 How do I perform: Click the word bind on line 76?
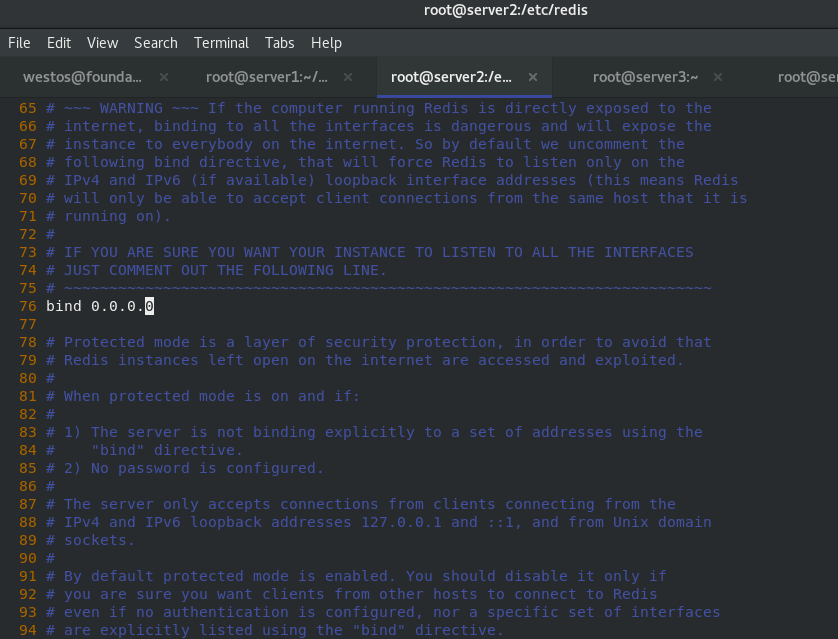click(64, 306)
